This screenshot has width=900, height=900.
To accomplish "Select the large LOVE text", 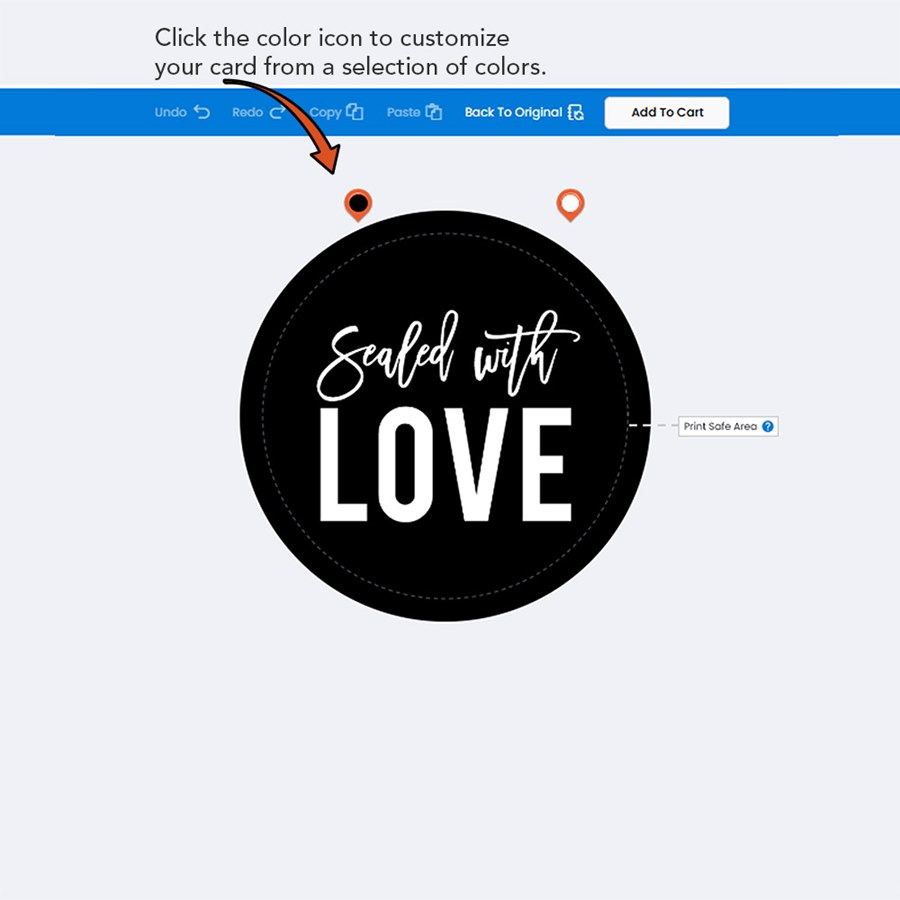I will click(x=445, y=464).
